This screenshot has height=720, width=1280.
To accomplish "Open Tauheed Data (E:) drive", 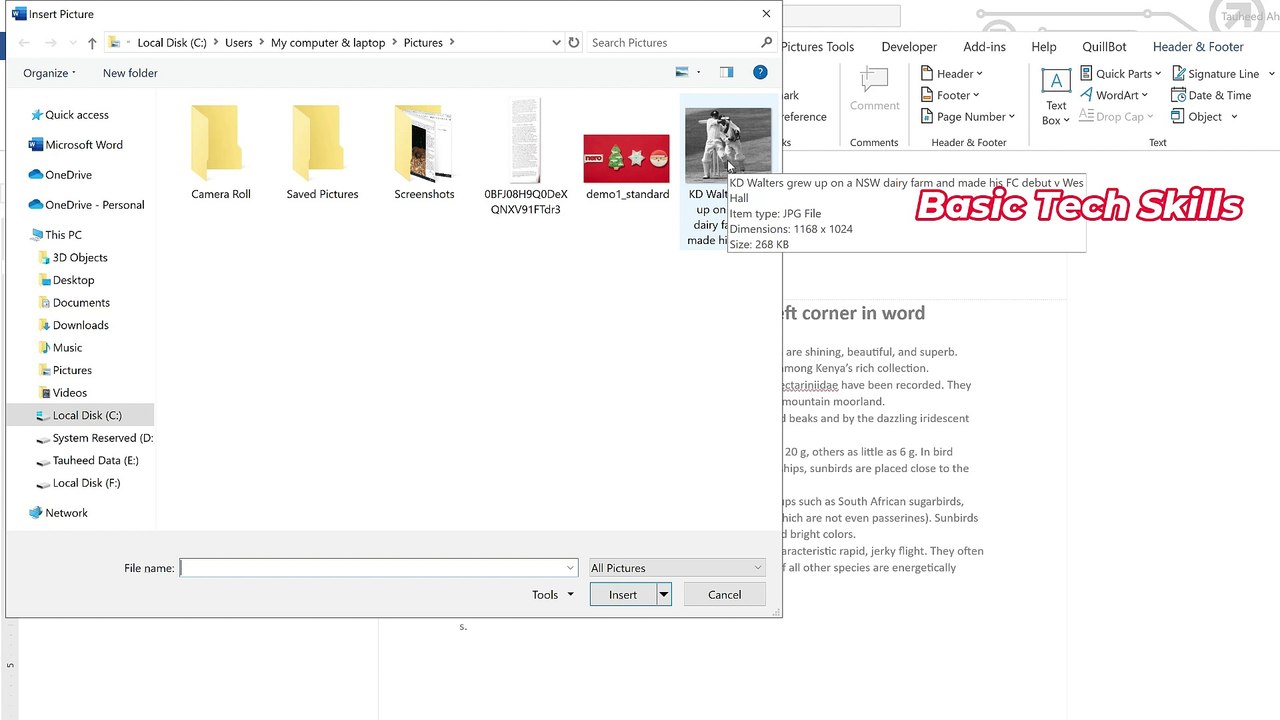I will pos(95,460).
